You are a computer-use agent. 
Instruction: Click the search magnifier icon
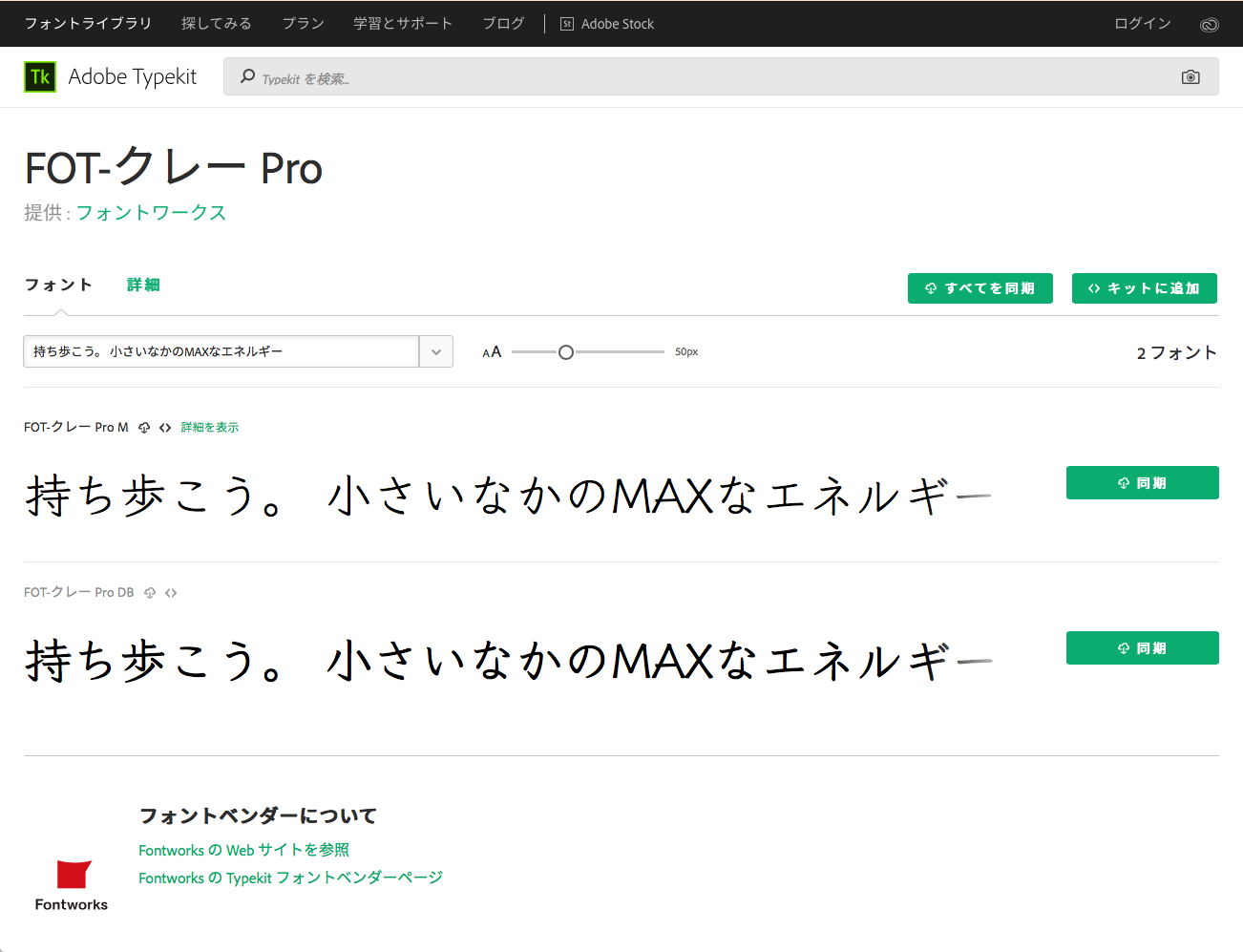247,76
